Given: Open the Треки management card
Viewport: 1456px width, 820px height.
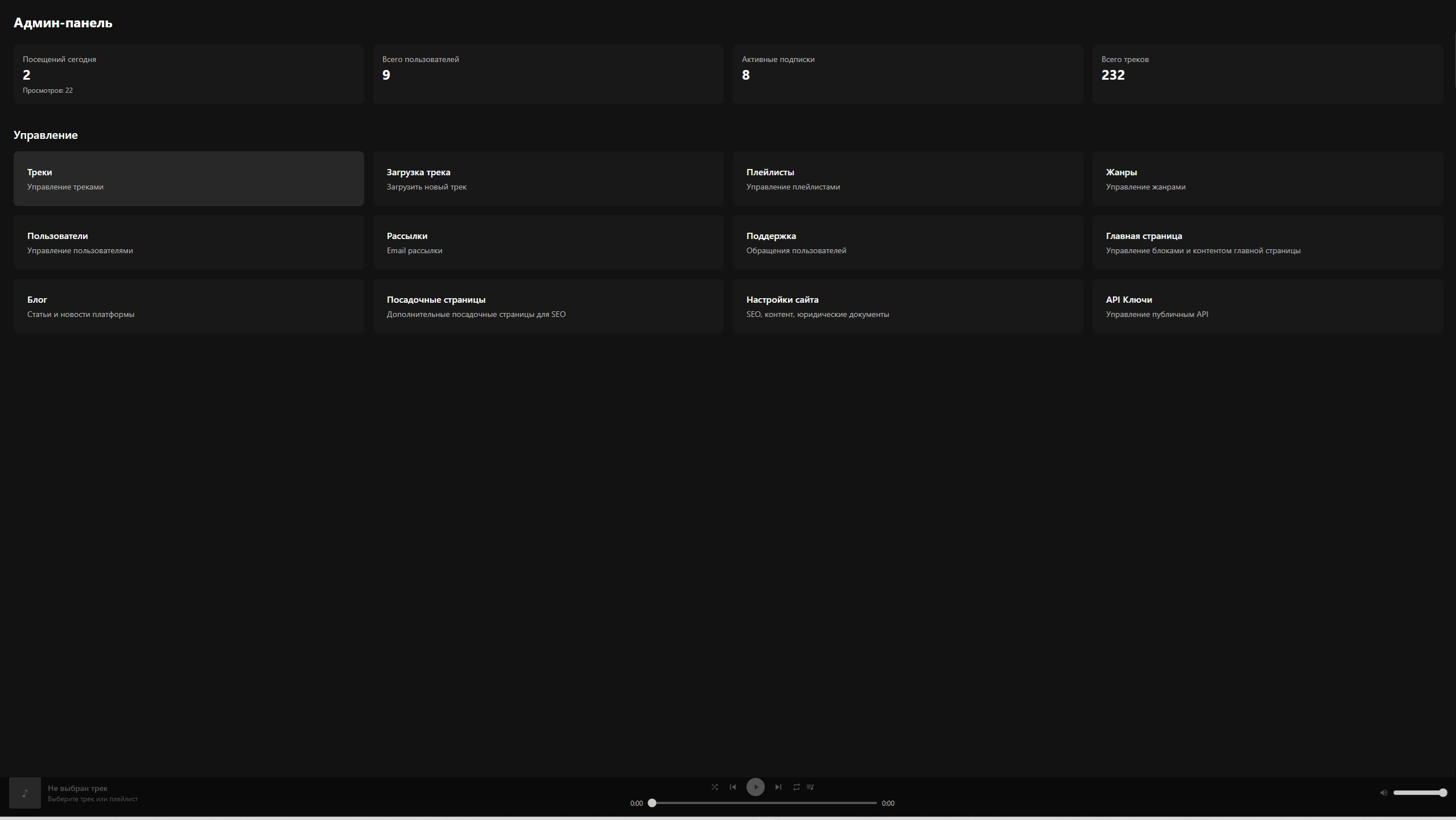Looking at the screenshot, I should [188, 179].
